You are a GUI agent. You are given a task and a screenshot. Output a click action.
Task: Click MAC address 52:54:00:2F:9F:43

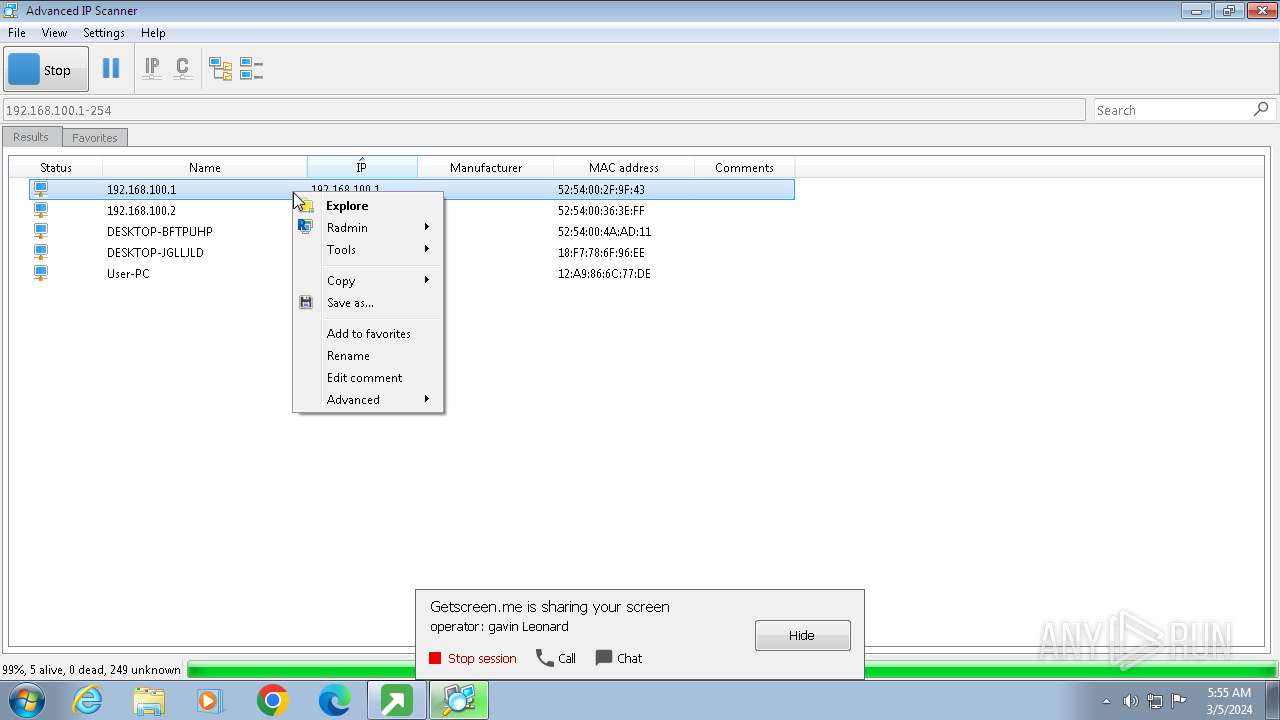pyautogui.click(x=601, y=190)
